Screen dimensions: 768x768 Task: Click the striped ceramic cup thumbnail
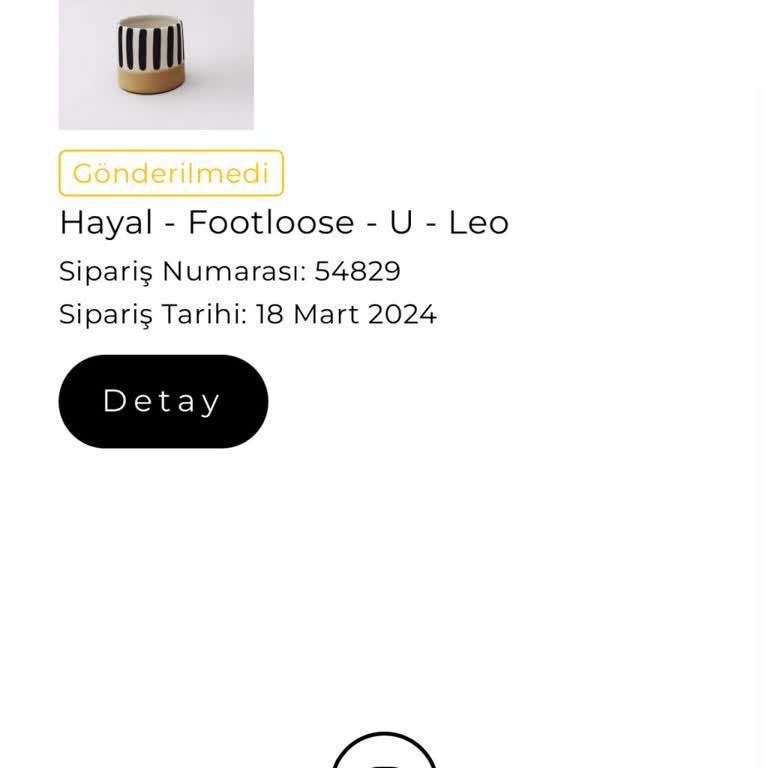tap(156, 62)
